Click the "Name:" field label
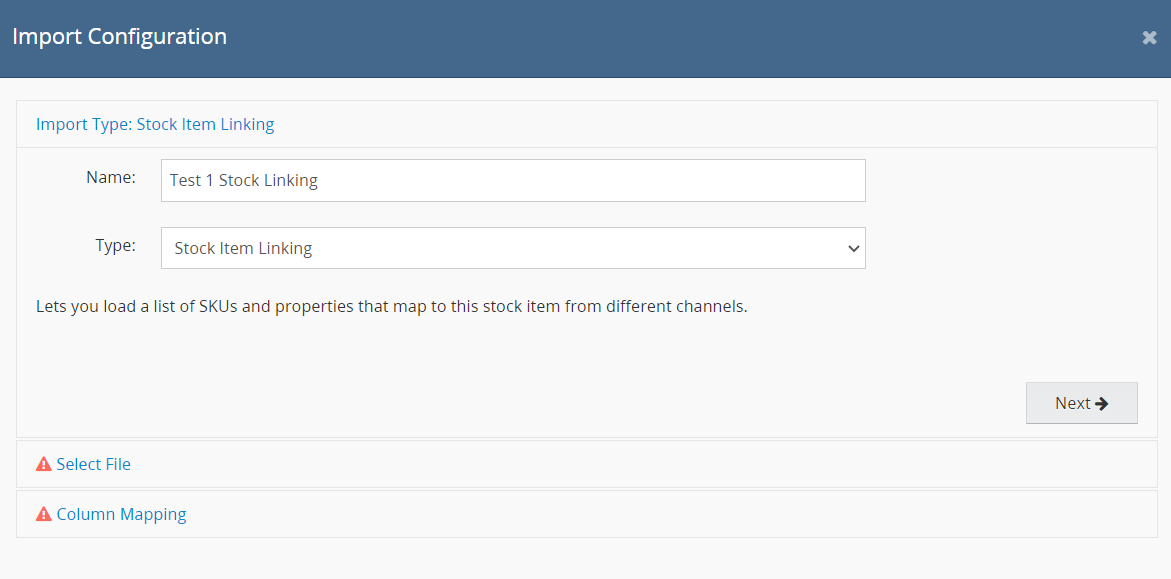 coord(110,177)
